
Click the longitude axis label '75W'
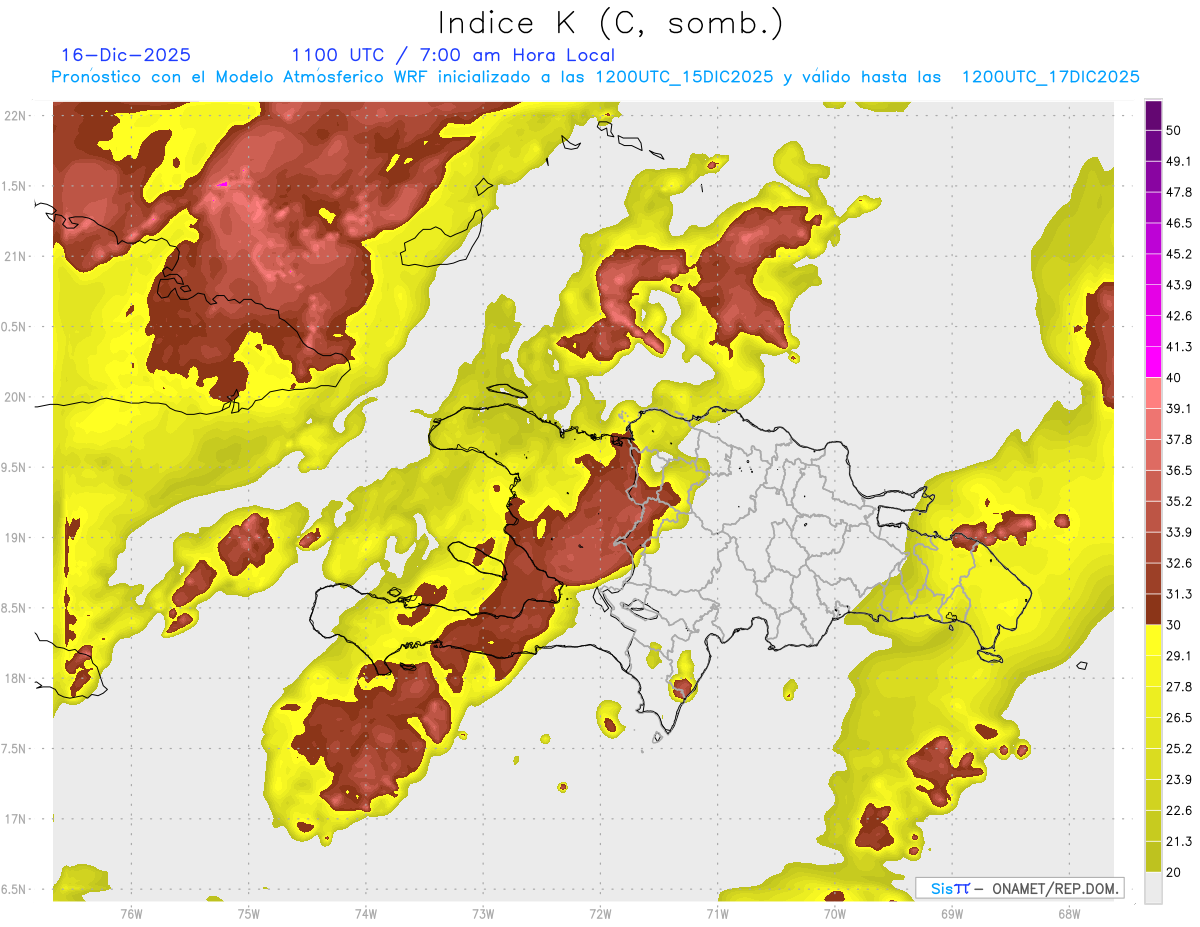pyautogui.click(x=249, y=914)
